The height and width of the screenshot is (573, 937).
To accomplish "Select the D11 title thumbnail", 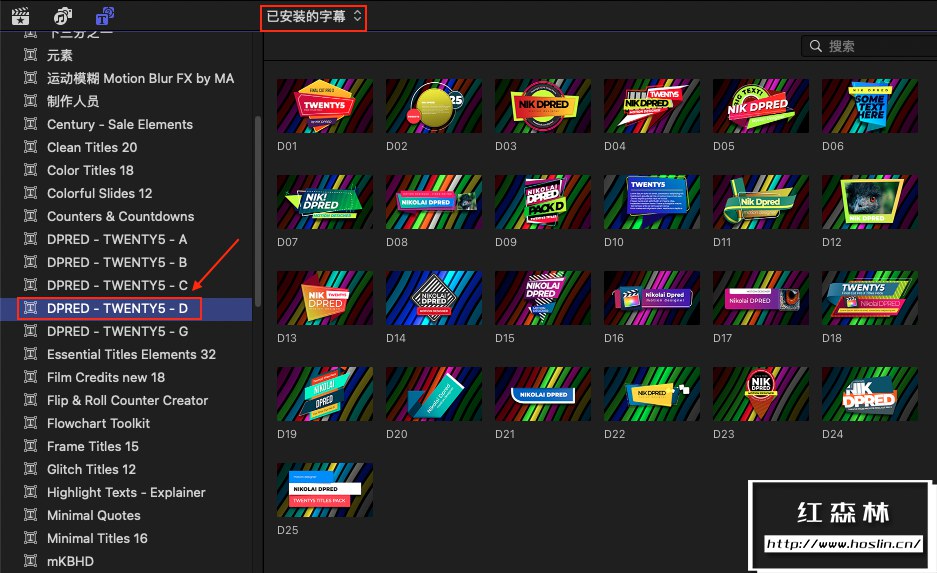I will 761,202.
